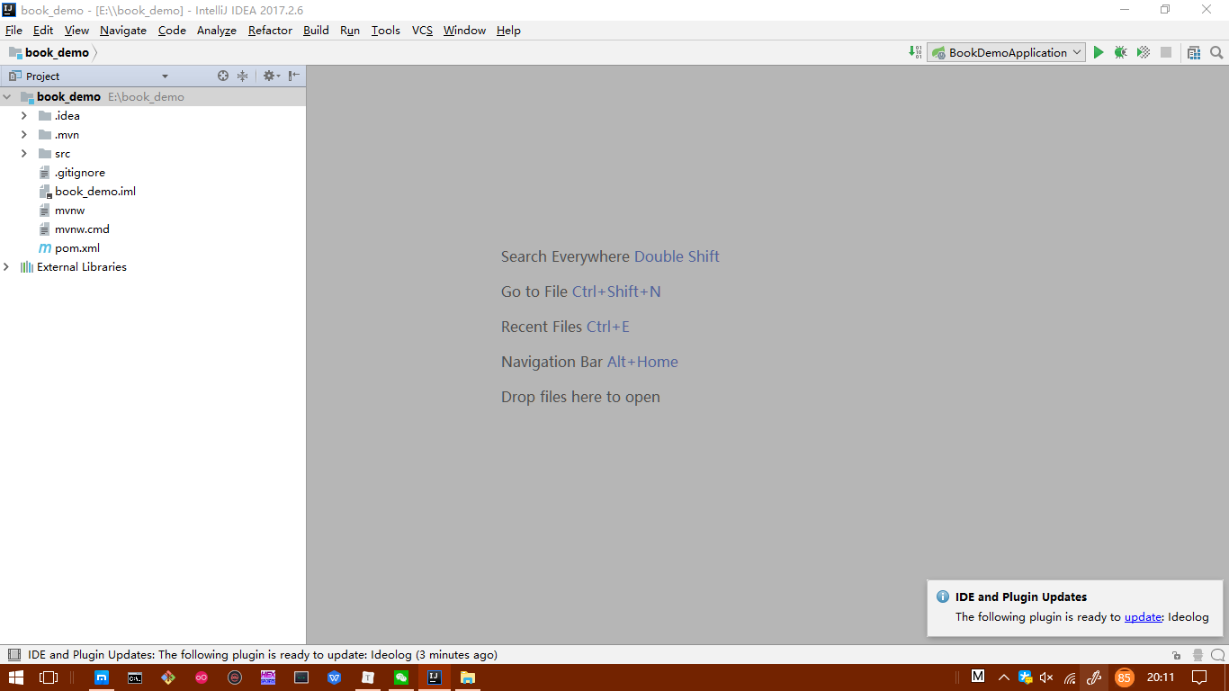Hide the Project tool window
The image size is (1229, 691).
(294, 76)
